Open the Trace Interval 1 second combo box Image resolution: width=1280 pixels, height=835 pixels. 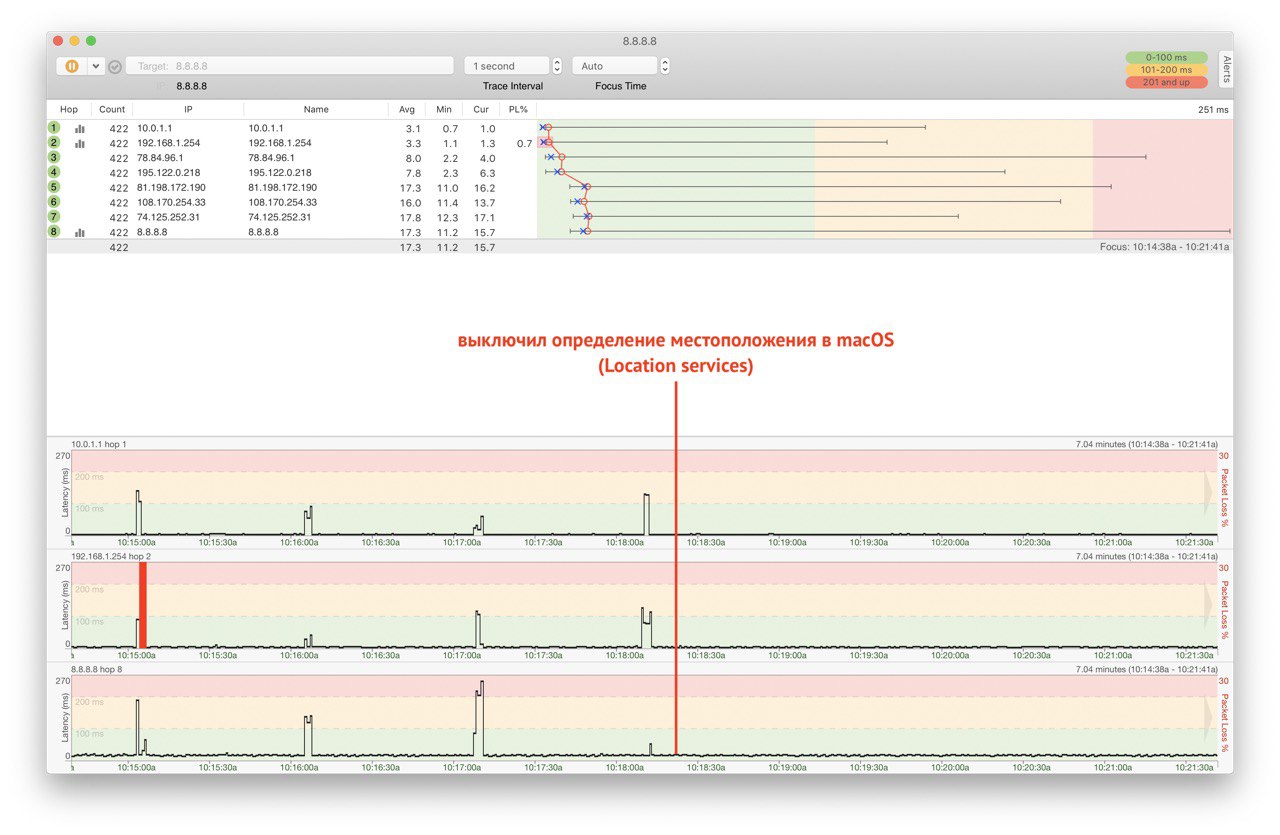(x=506, y=66)
